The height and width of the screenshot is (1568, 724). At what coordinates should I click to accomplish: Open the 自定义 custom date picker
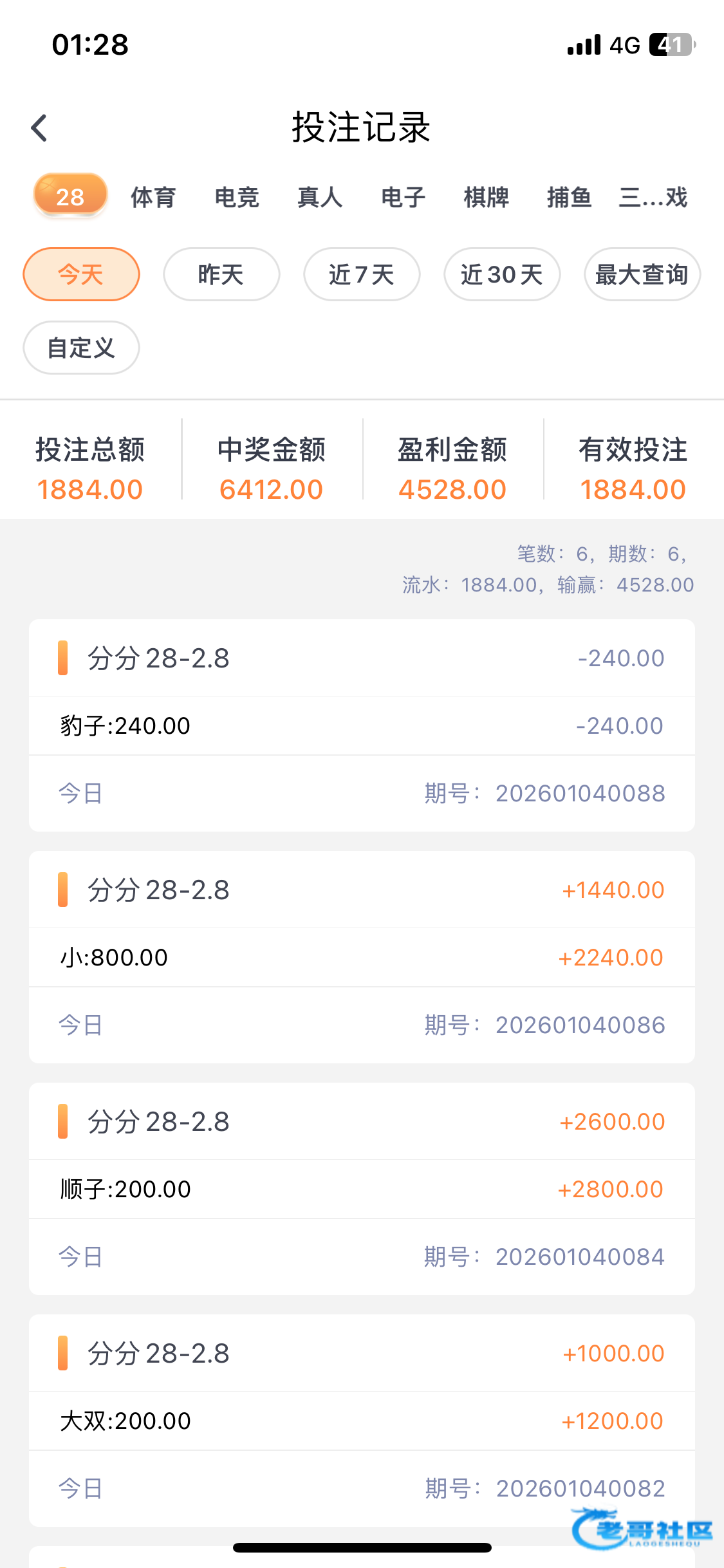(81, 348)
